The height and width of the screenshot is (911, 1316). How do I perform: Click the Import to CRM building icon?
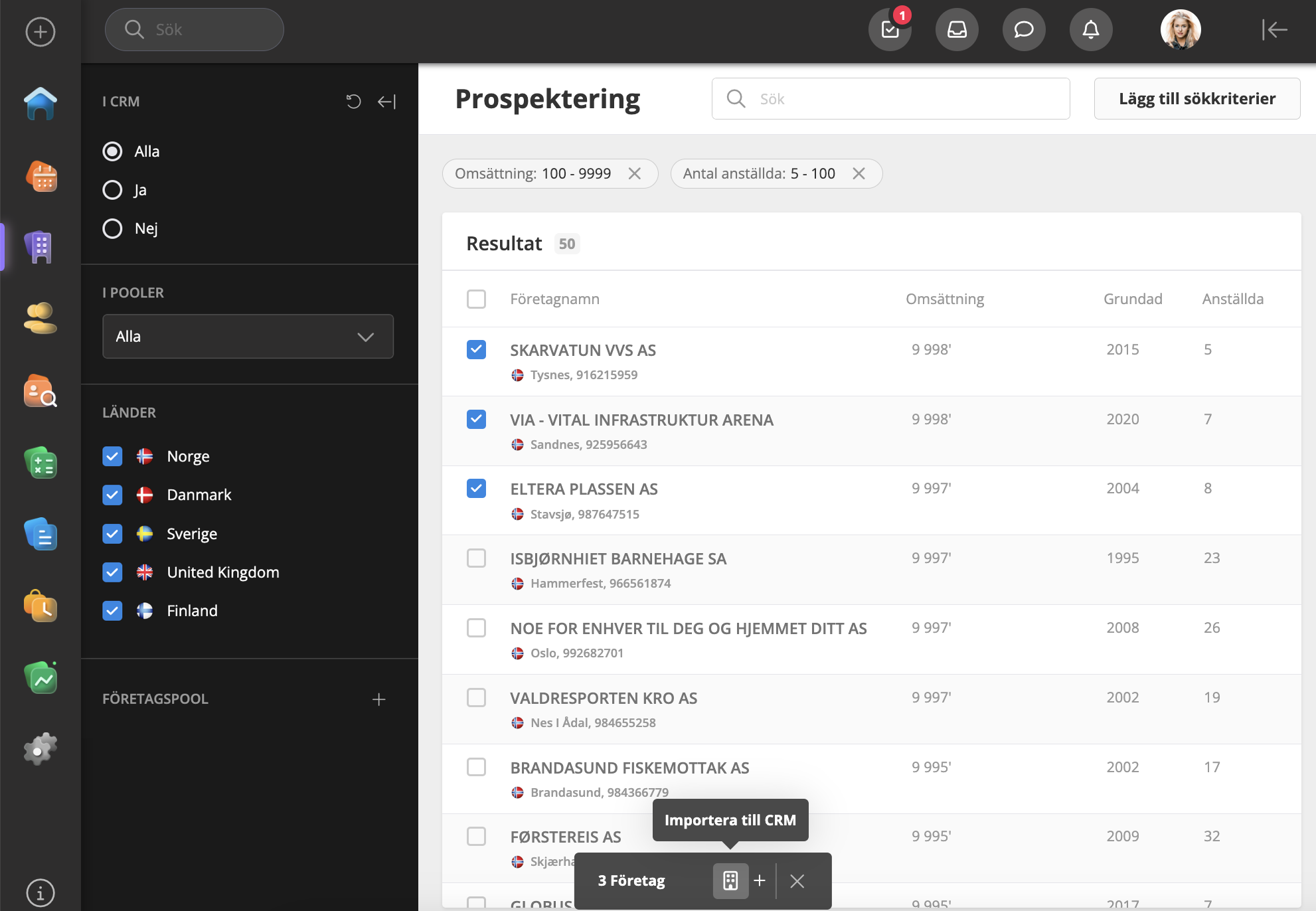coord(730,881)
